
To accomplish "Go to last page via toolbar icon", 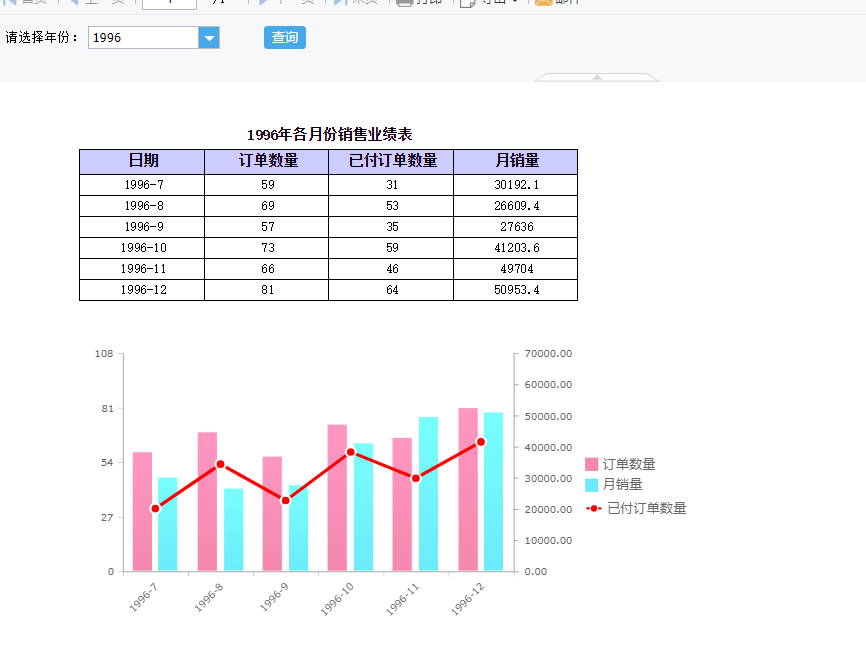I will tap(341, 2).
